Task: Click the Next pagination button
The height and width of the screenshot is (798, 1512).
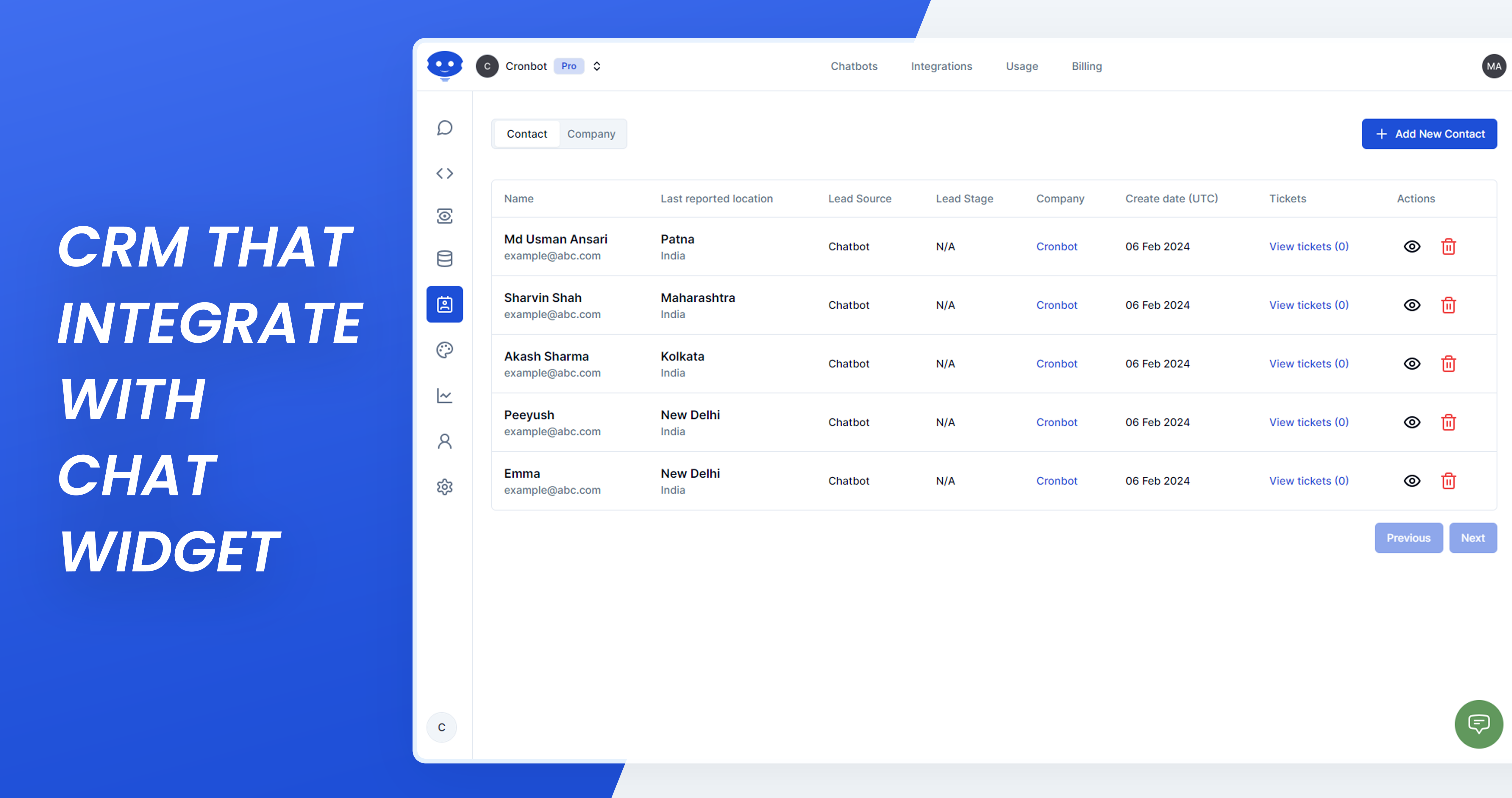Action: click(1472, 538)
